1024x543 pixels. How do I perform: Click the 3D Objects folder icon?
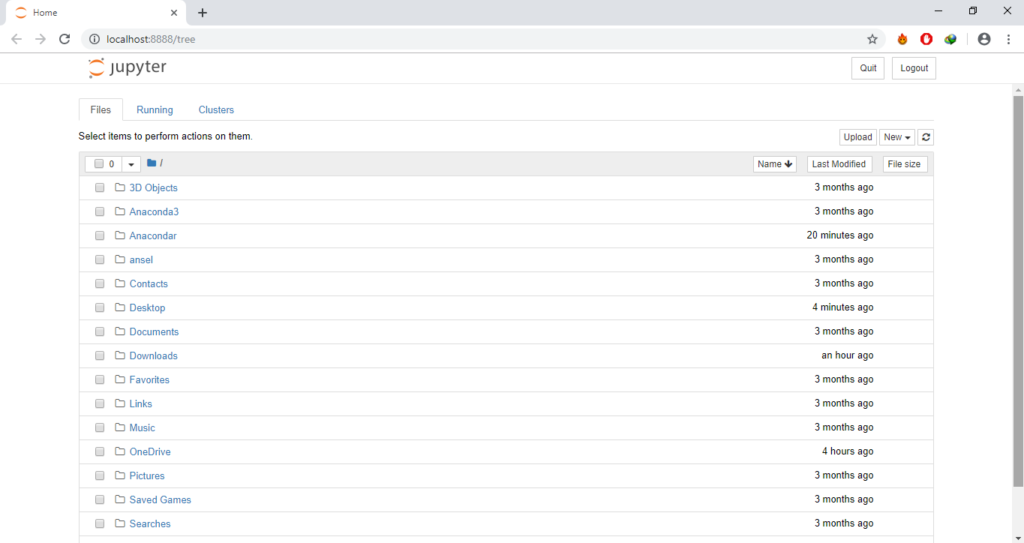120,187
